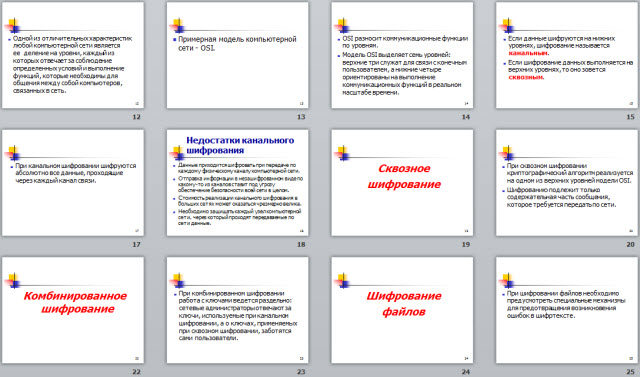Select slide 22 titled Комбинированное шифрование
The width and height of the screenshot is (640, 377).
coord(73,310)
